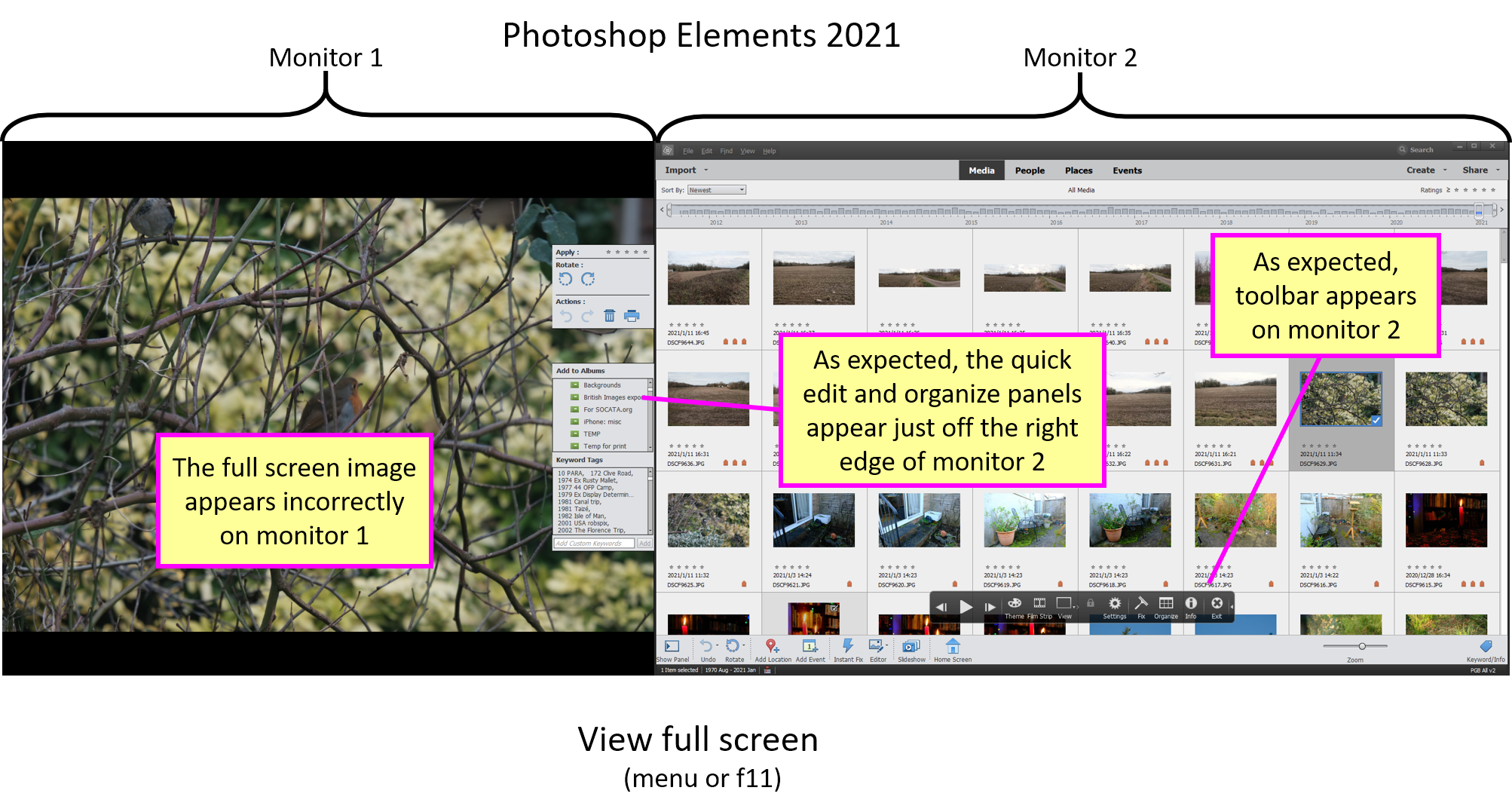1512x812 pixels.
Task: Click the undo arrow under Actions
Action: (566, 316)
